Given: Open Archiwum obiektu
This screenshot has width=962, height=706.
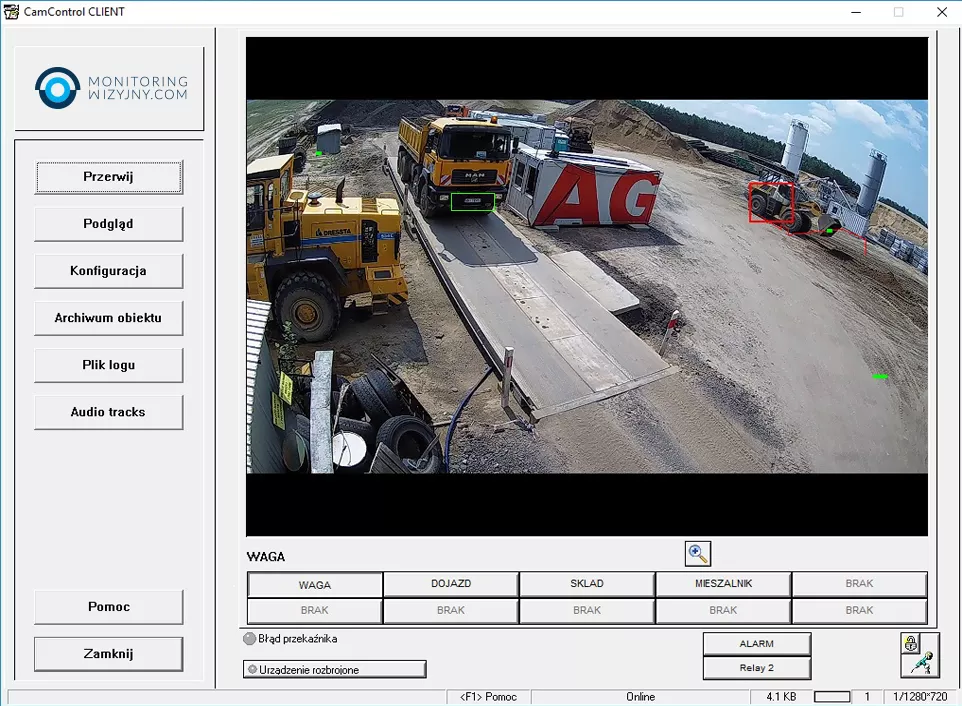Looking at the screenshot, I should 108,318.
